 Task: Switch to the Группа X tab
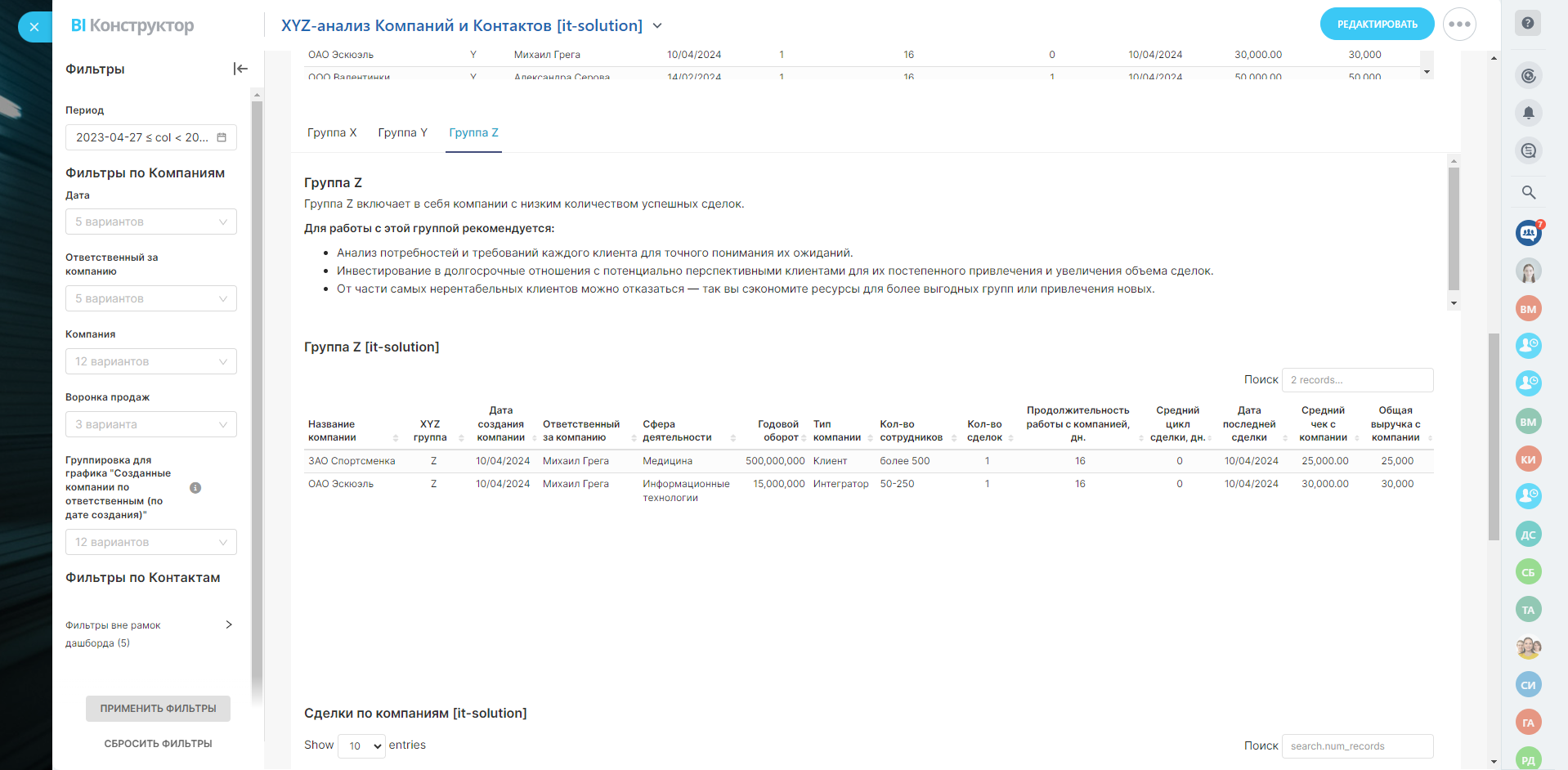coord(332,132)
